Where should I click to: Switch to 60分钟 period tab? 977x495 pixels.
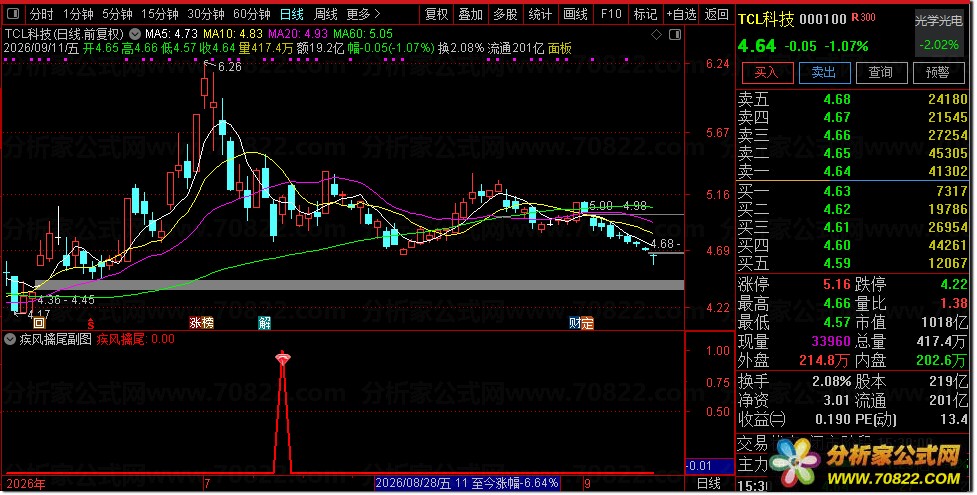(x=252, y=14)
